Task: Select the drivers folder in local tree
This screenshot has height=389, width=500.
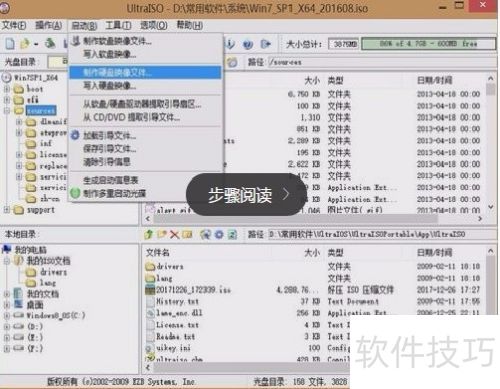Action: point(53,272)
